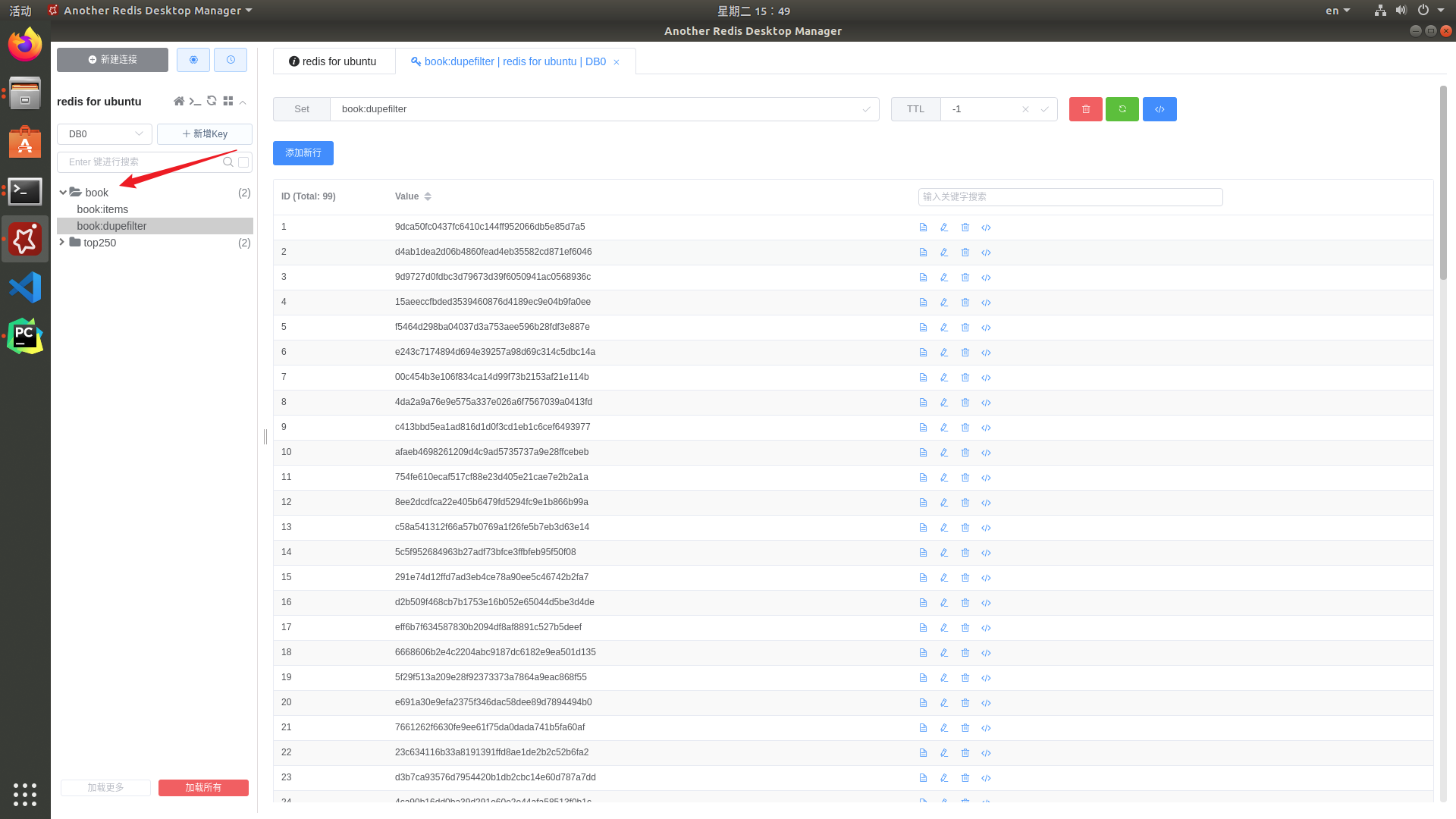Open the volume indicator
Image resolution: width=1456 pixels, height=819 pixels.
pyautogui.click(x=1401, y=11)
